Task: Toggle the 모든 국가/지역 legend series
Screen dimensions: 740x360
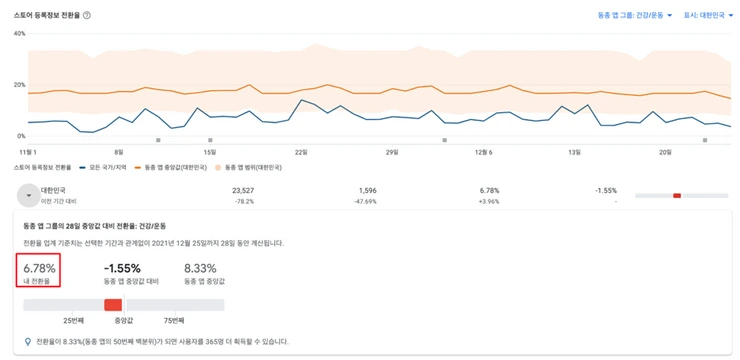Action: [103, 167]
